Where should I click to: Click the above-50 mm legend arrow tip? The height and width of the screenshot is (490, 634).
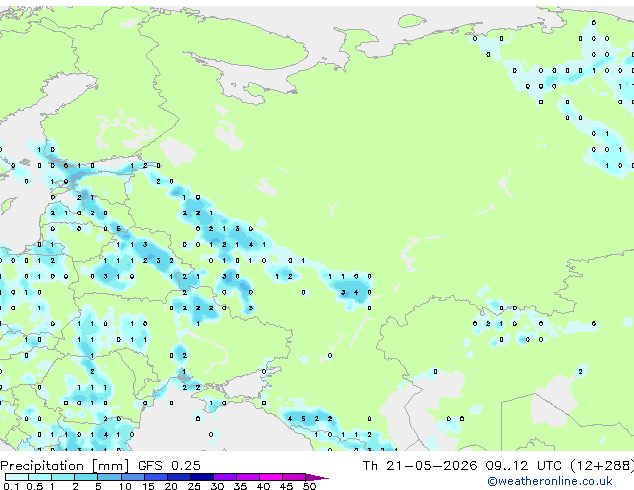click(x=317, y=477)
